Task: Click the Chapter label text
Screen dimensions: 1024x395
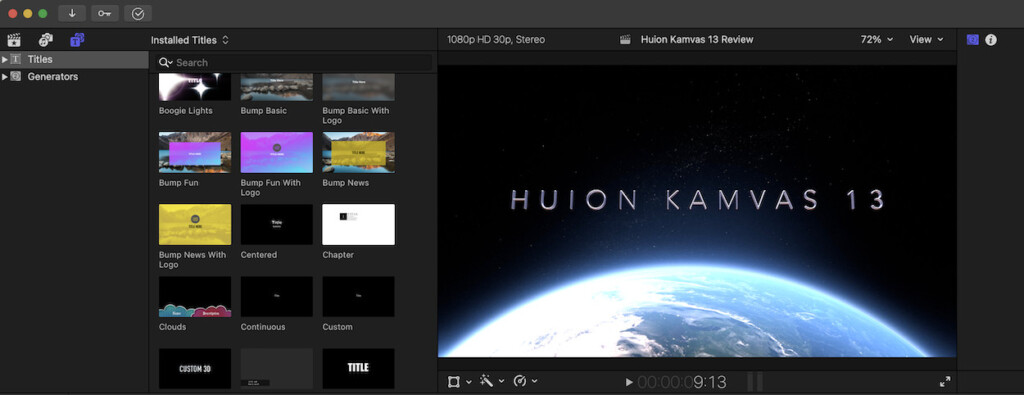Action: 338,255
